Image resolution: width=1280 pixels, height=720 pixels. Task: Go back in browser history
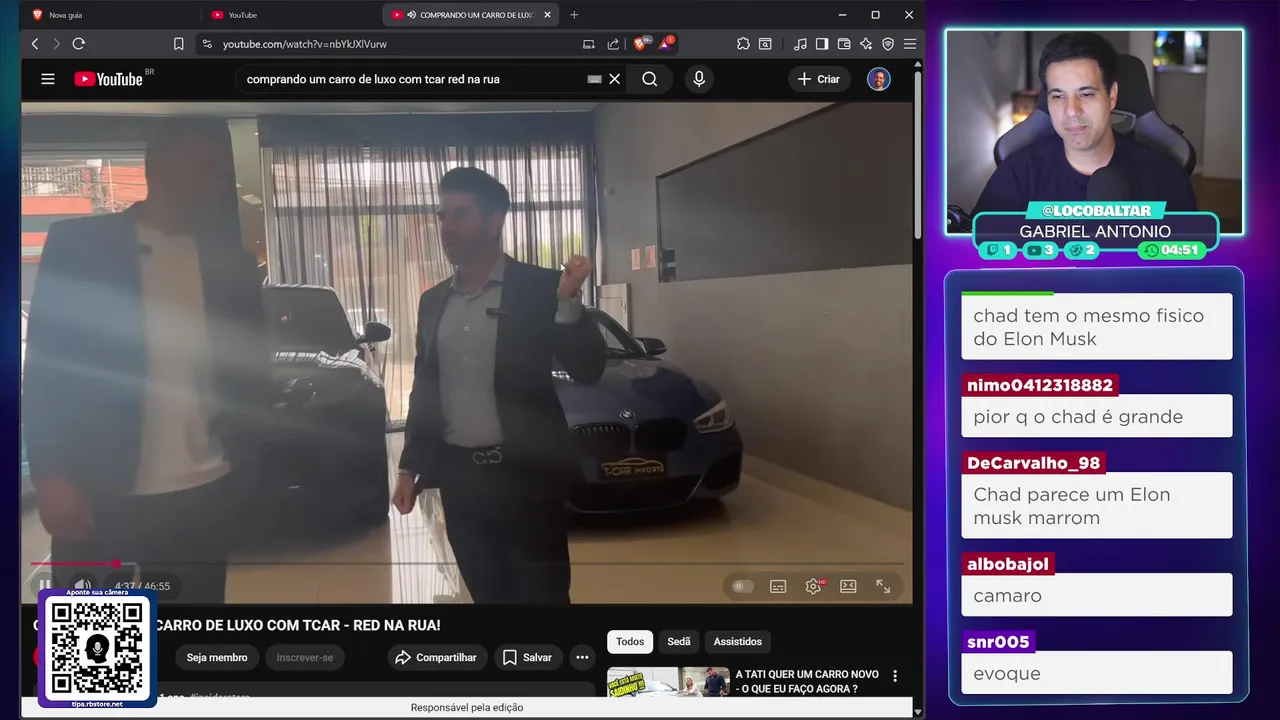[35, 44]
